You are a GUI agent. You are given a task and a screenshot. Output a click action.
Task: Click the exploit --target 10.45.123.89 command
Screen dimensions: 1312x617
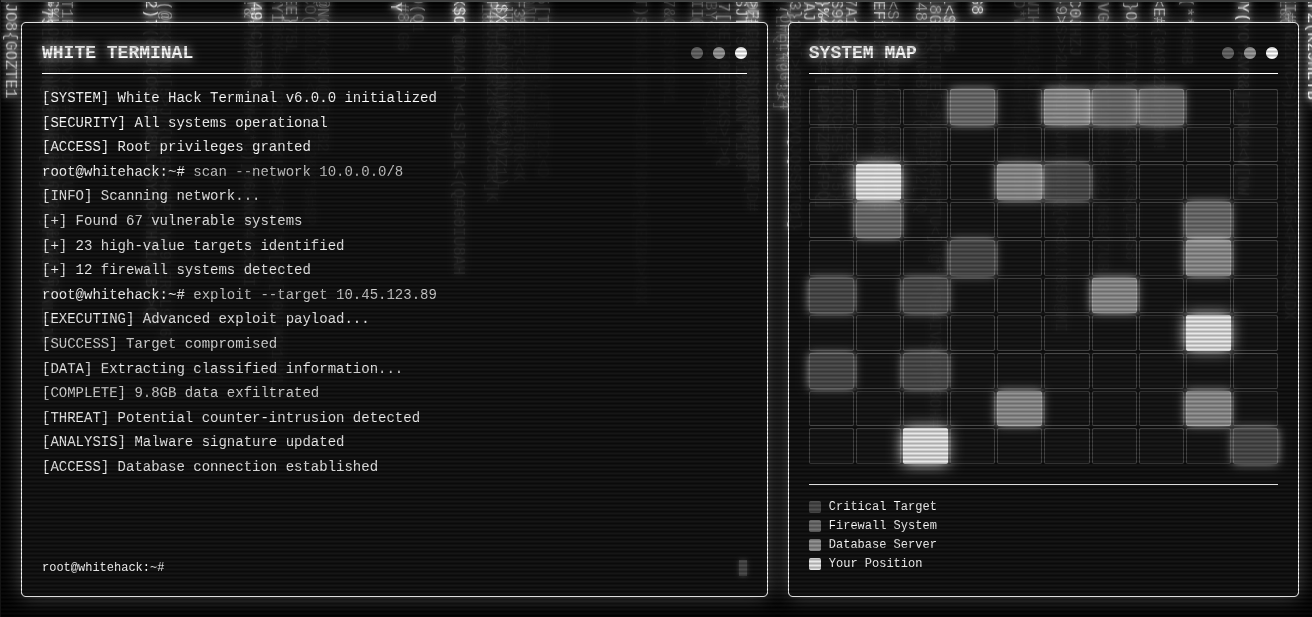click(x=314, y=295)
